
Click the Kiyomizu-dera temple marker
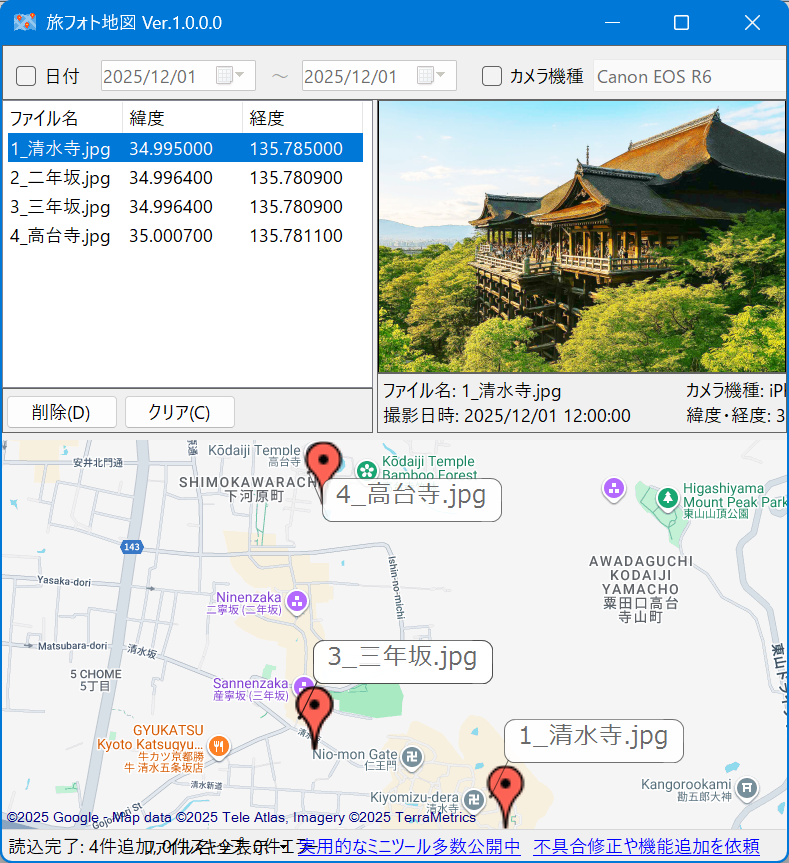coord(474,800)
